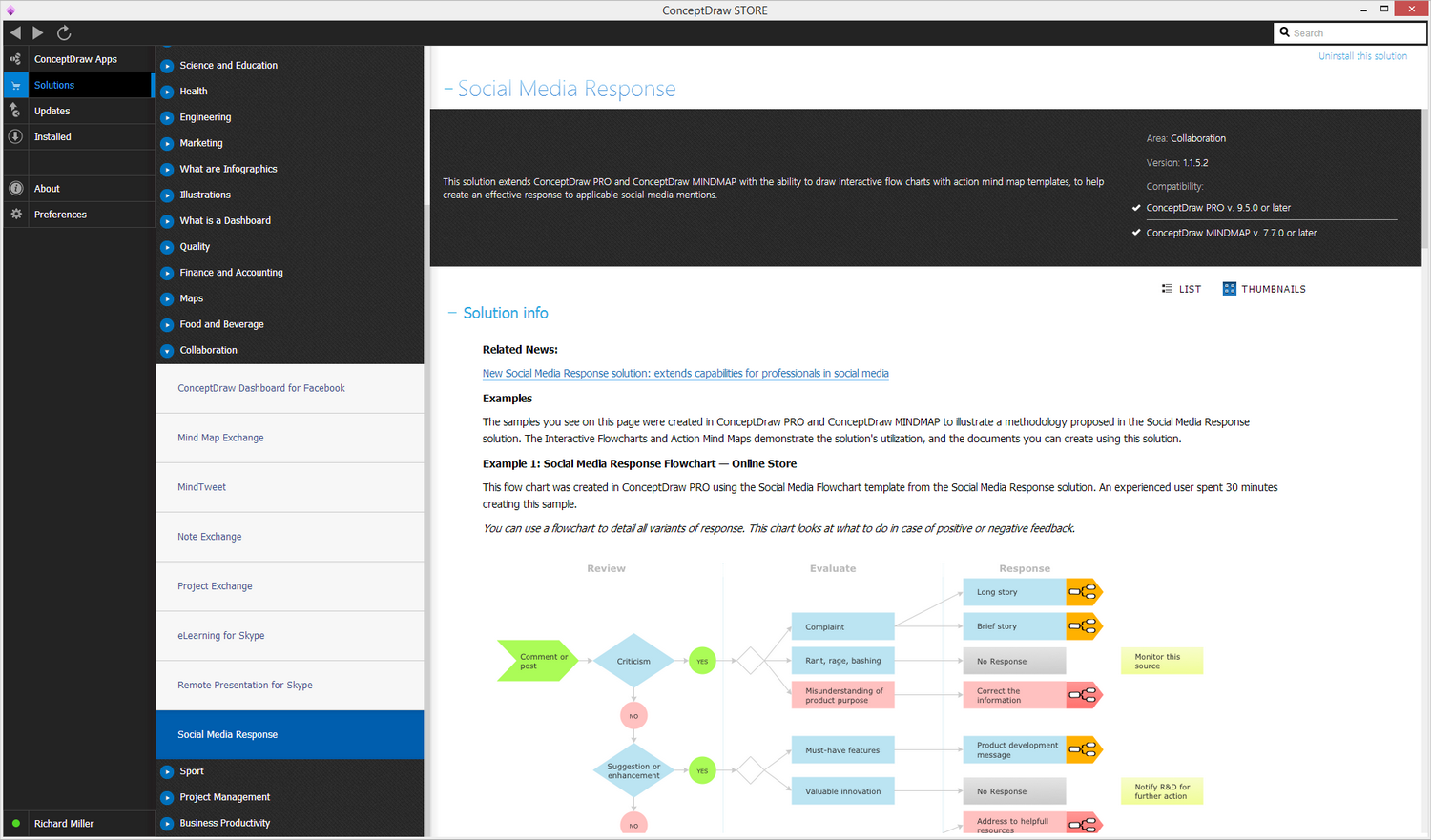Click the ConceptDraw Apps sidebar icon

[x=15, y=59]
